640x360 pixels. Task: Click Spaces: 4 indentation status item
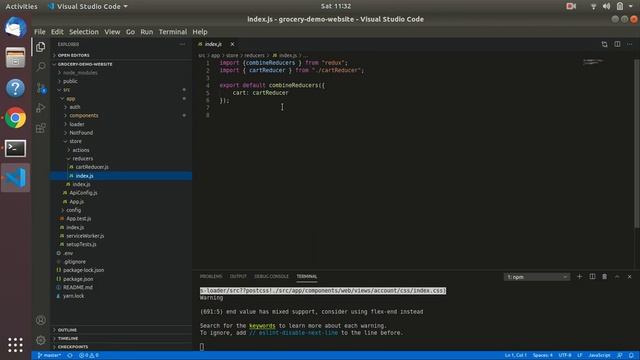(x=542, y=356)
